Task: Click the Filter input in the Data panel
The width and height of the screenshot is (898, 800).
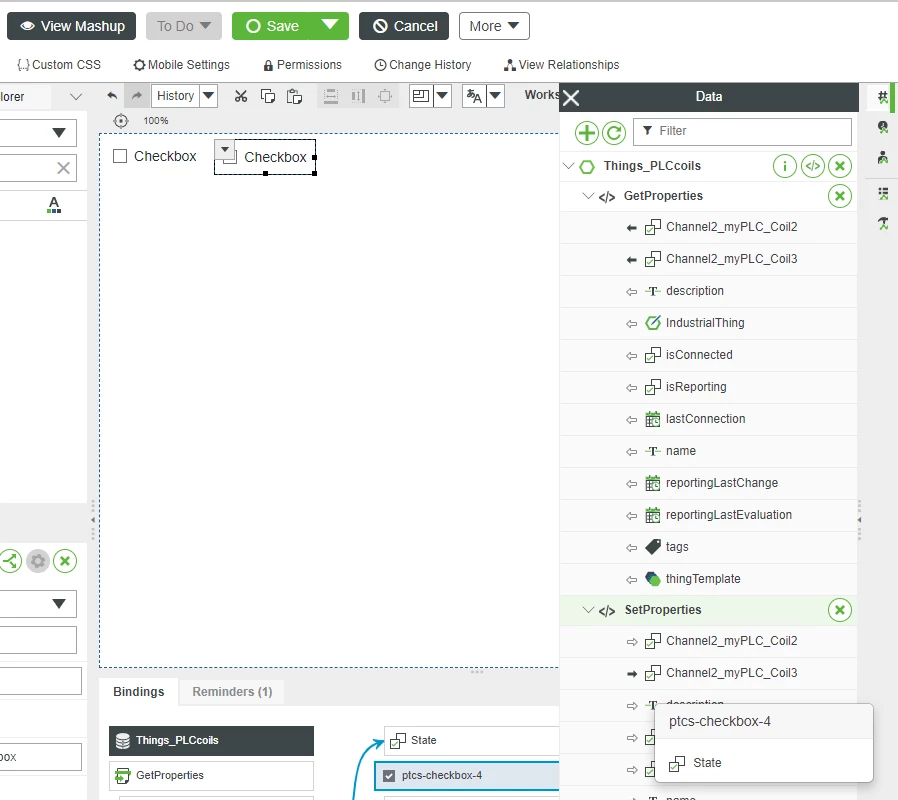Action: [742, 132]
